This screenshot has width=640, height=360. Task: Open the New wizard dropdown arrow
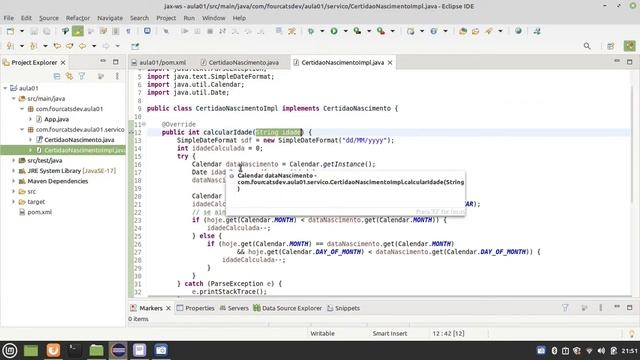[x=22, y=31]
